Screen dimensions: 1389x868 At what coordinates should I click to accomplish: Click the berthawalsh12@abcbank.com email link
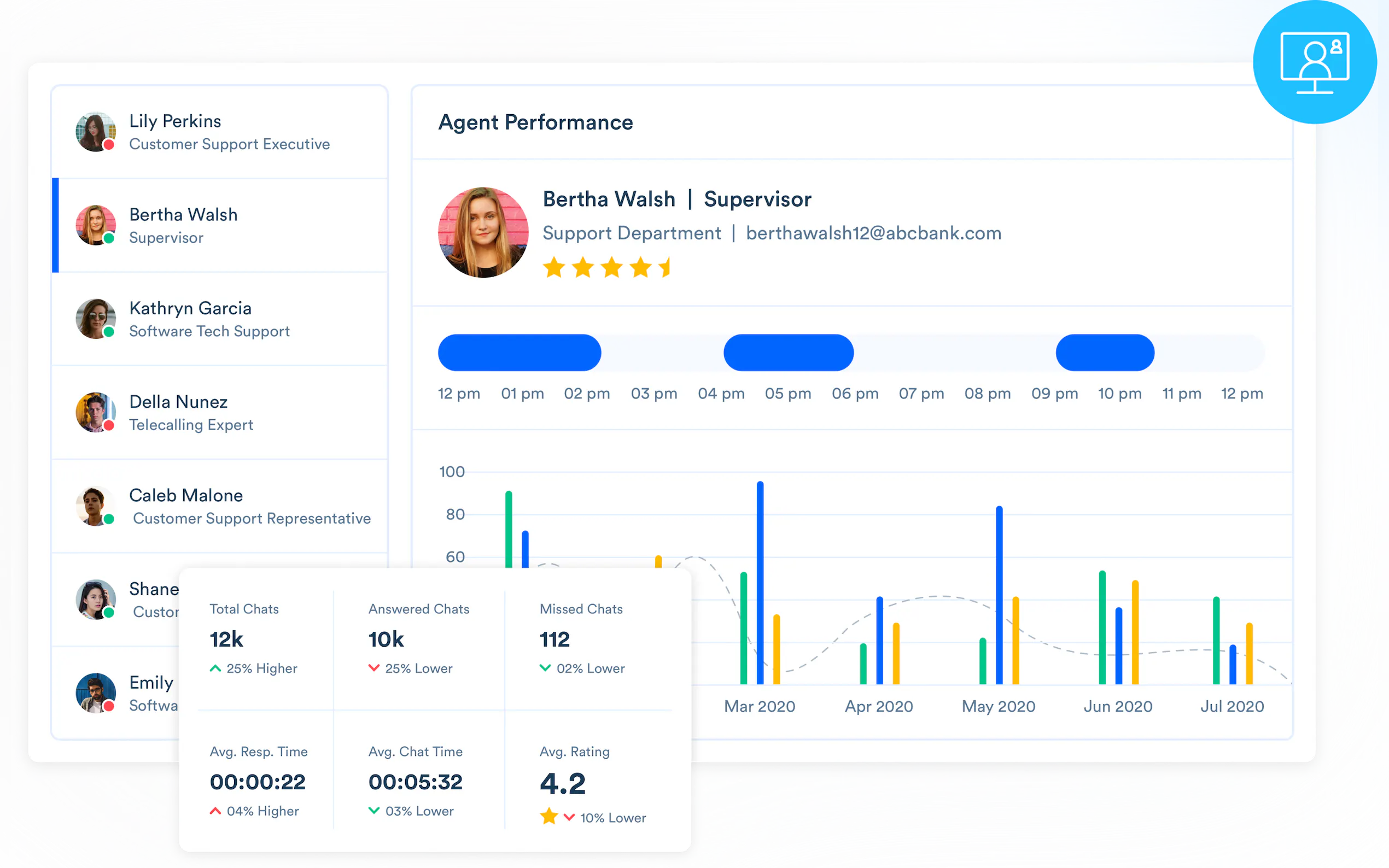[x=873, y=233]
